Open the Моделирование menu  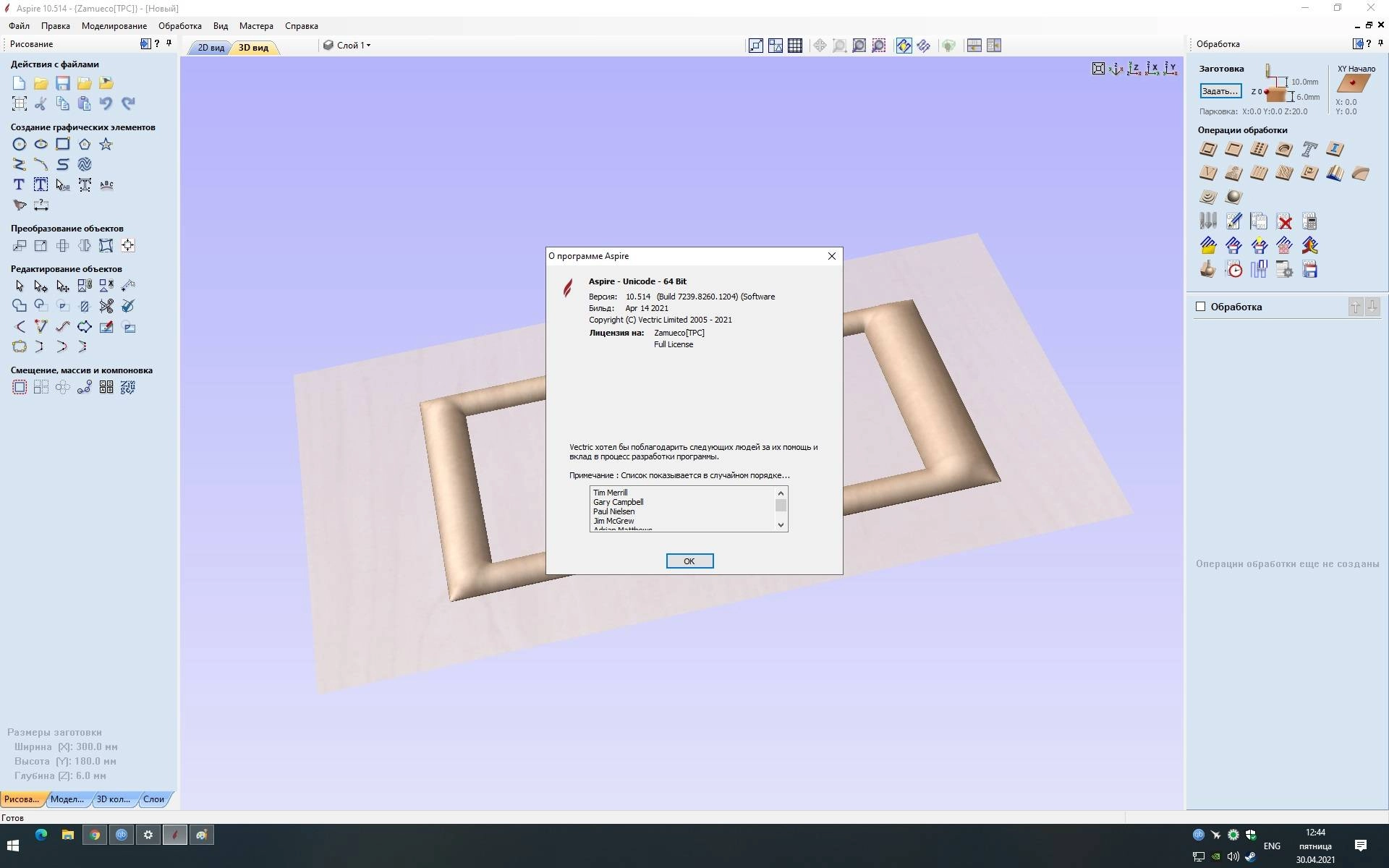click(114, 25)
